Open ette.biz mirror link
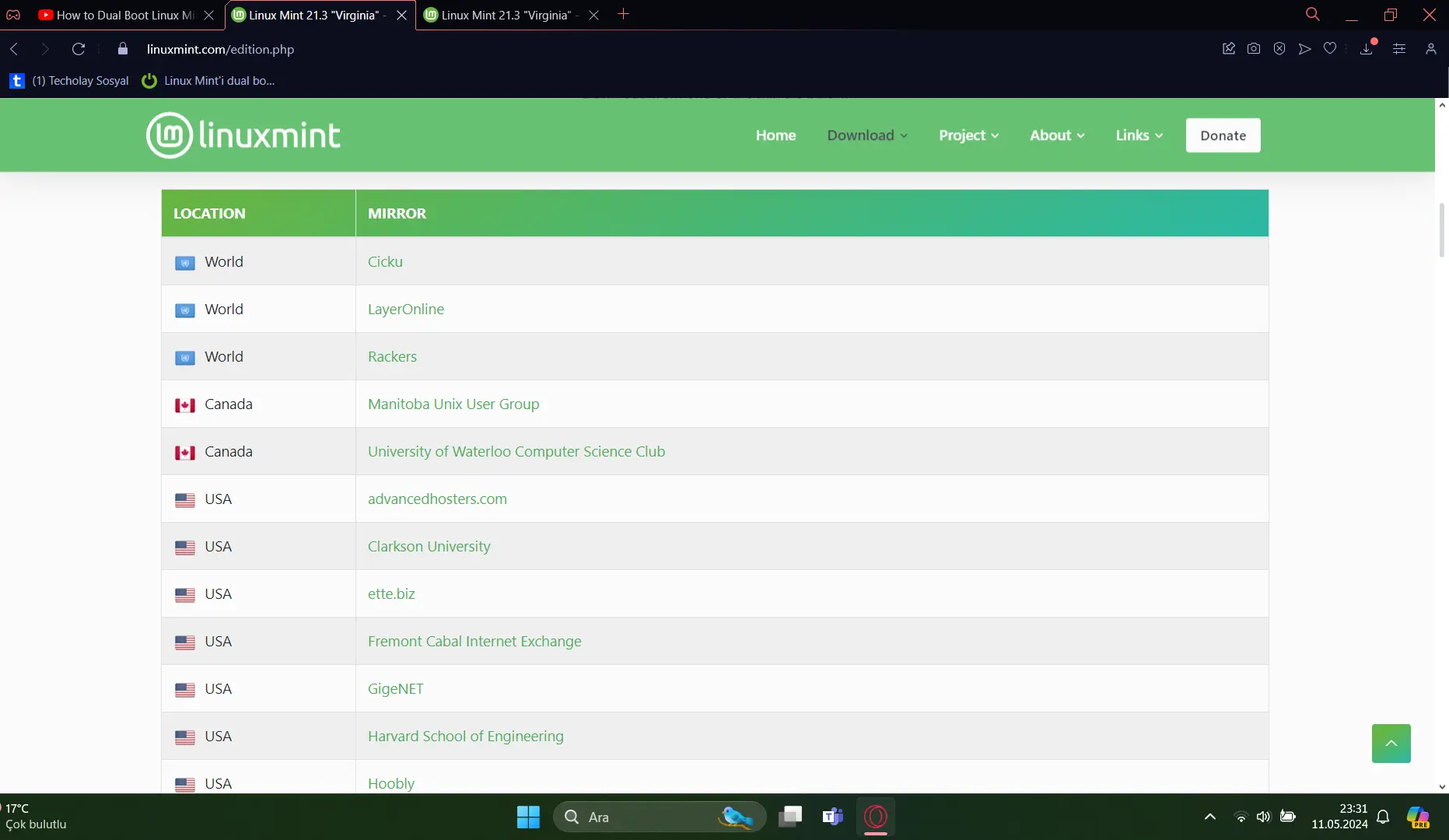The height and width of the screenshot is (840, 1449). click(391, 593)
